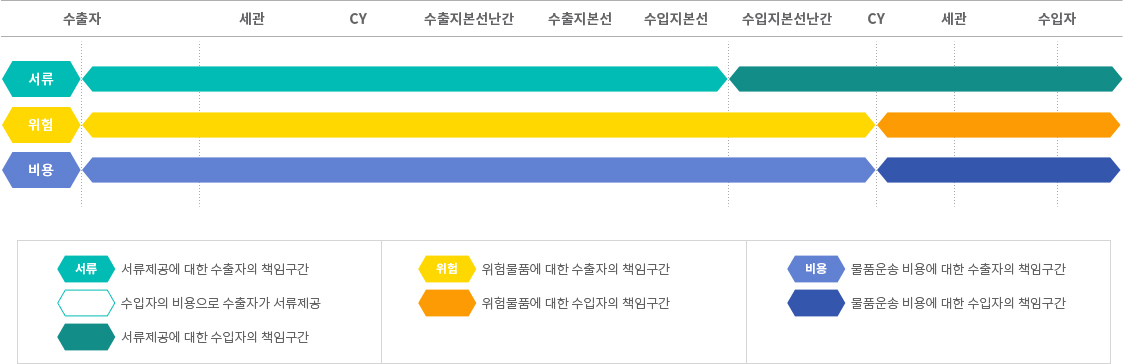Select the 비용 legend badge
Image resolution: width=1123 pixels, height=364 pixels.
pyautogui.click(x=816, y=269)
